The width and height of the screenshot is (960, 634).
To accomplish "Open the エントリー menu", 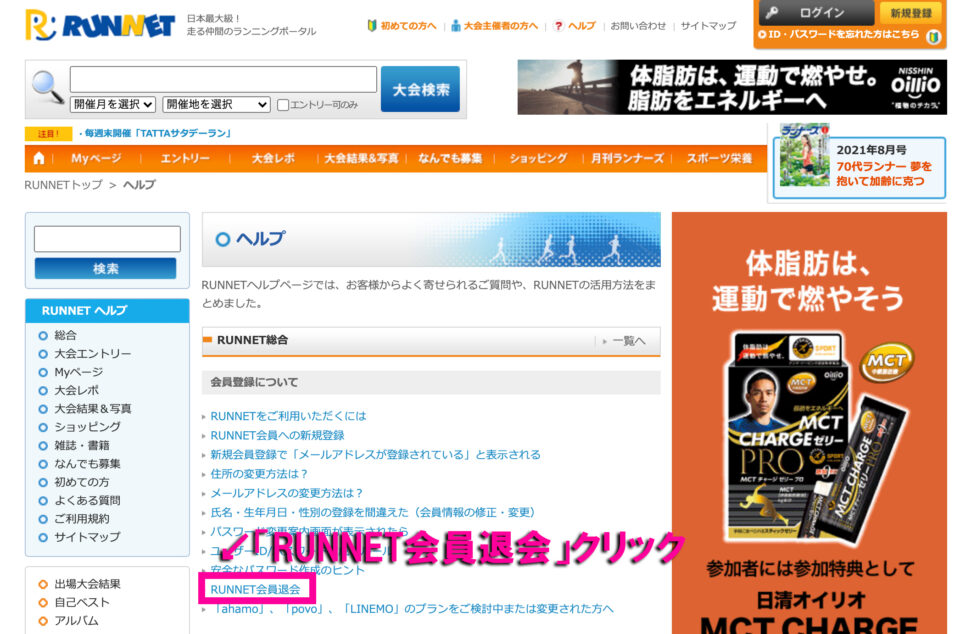I will pos(185,158).
